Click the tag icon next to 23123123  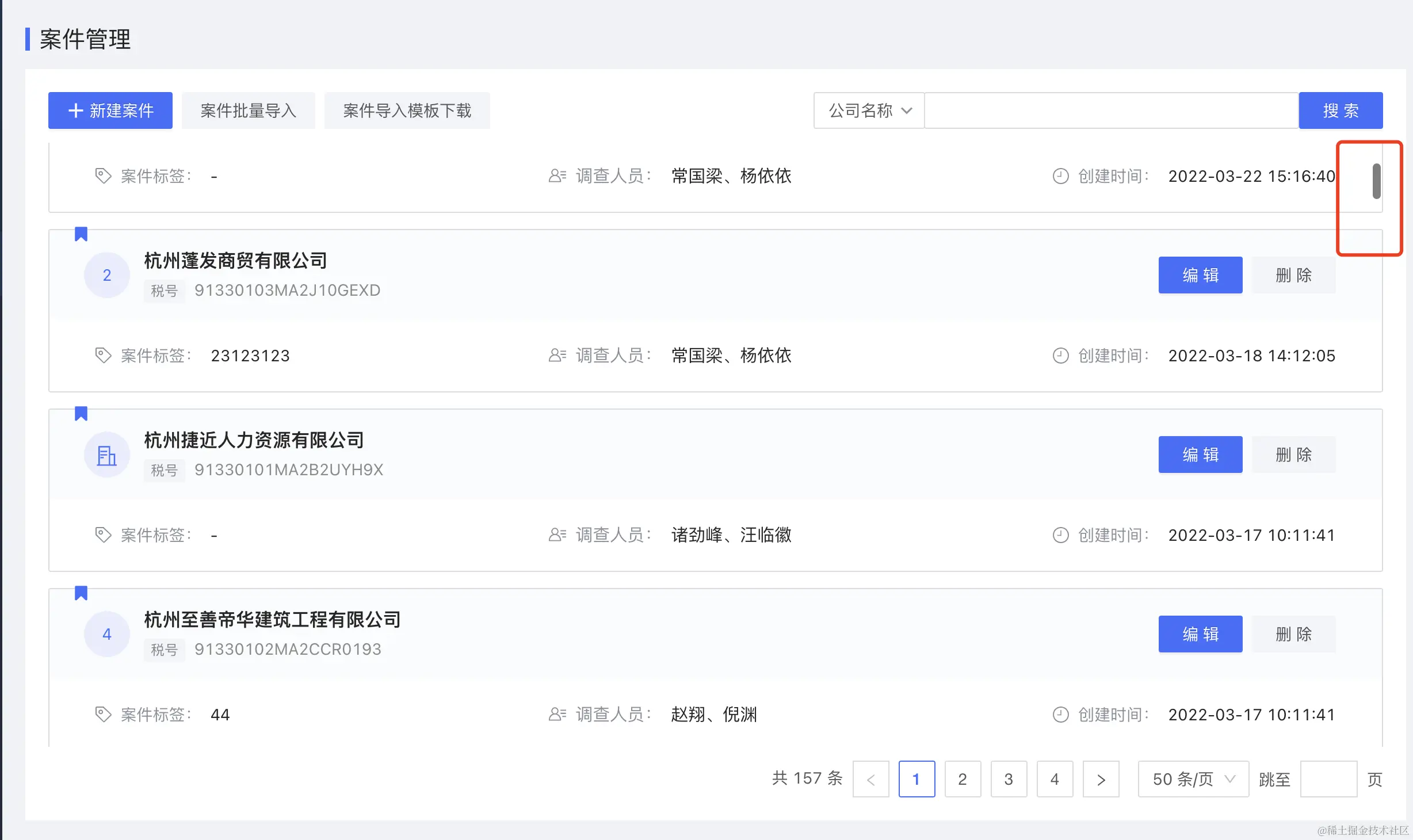(103, 356)
